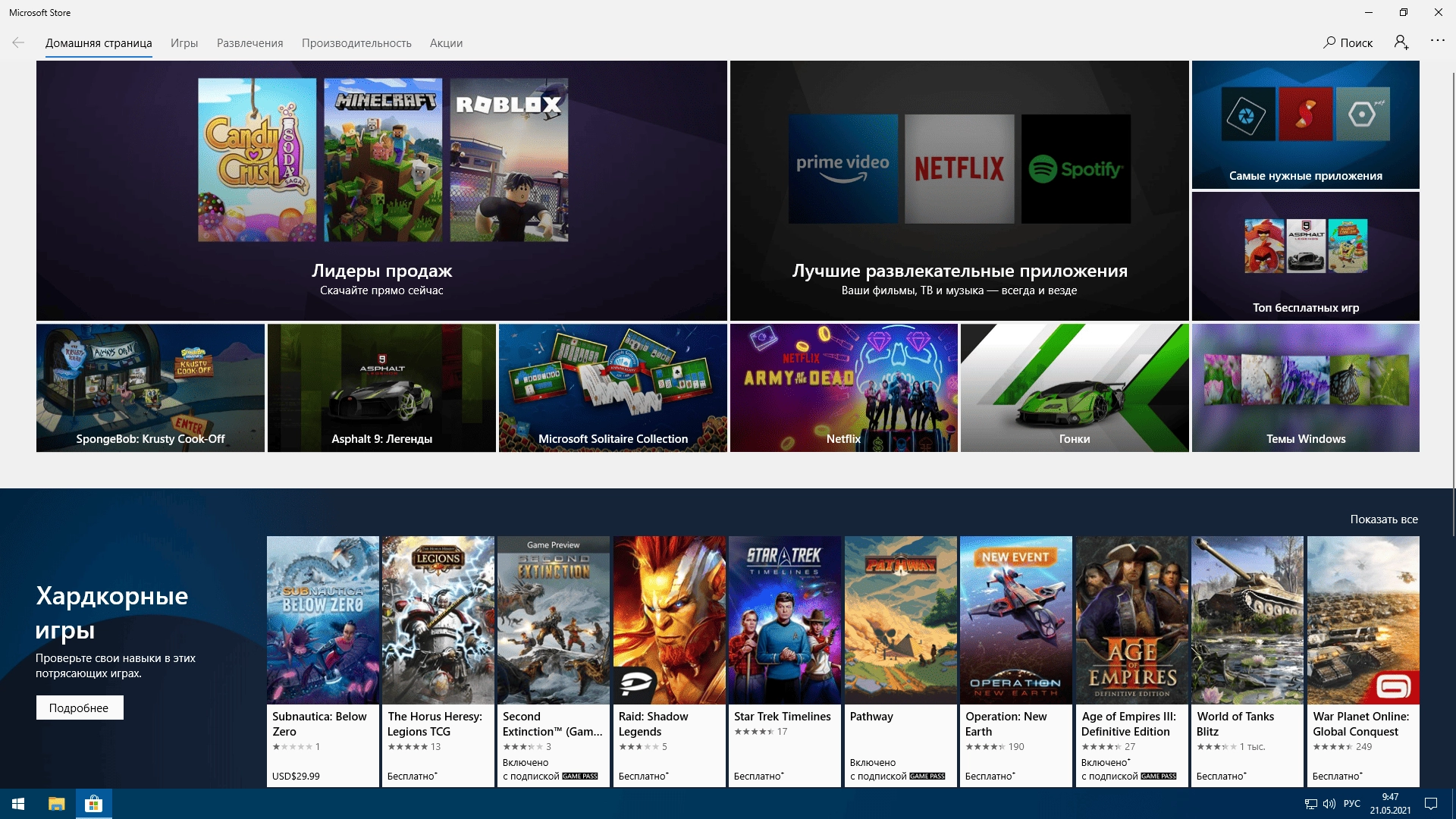Open the search magnifier in Store
Image resolution: width=1456 pixels, height=819 pixels.
click(x=1329, y=42)
